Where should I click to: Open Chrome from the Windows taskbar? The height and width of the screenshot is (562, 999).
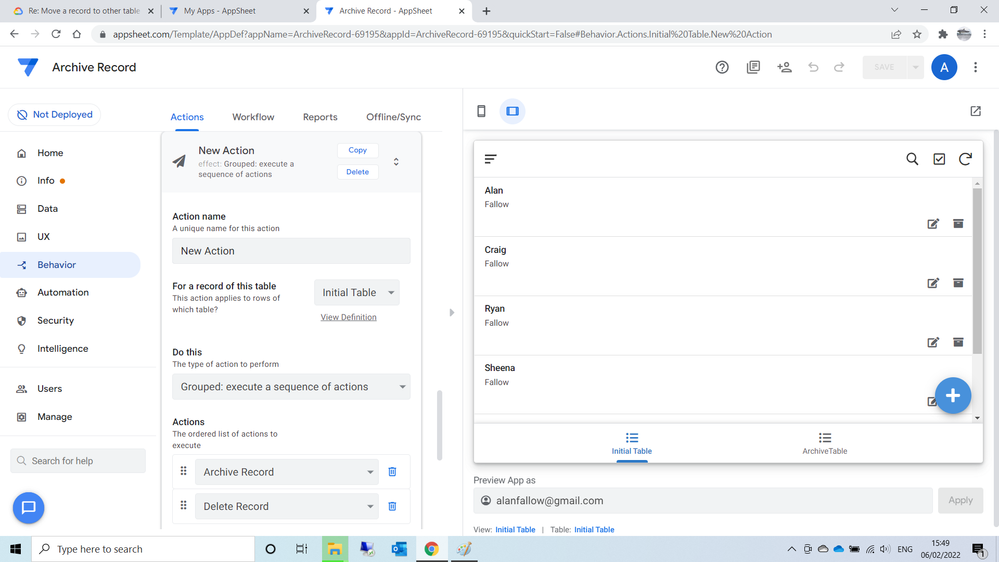[431, 549]
